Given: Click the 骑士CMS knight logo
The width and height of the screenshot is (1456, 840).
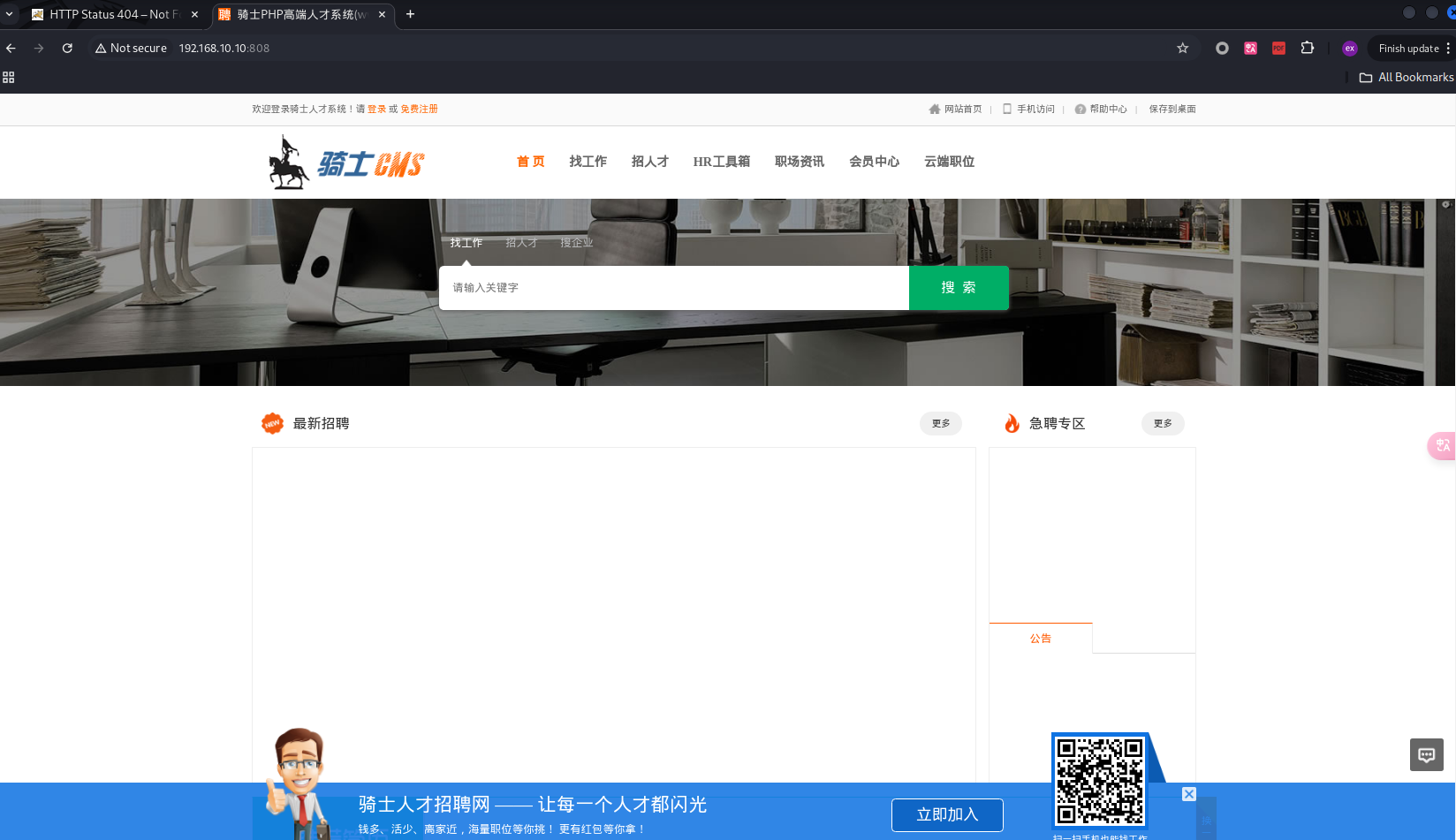Looking at the screenshot, I should (346, 163).
